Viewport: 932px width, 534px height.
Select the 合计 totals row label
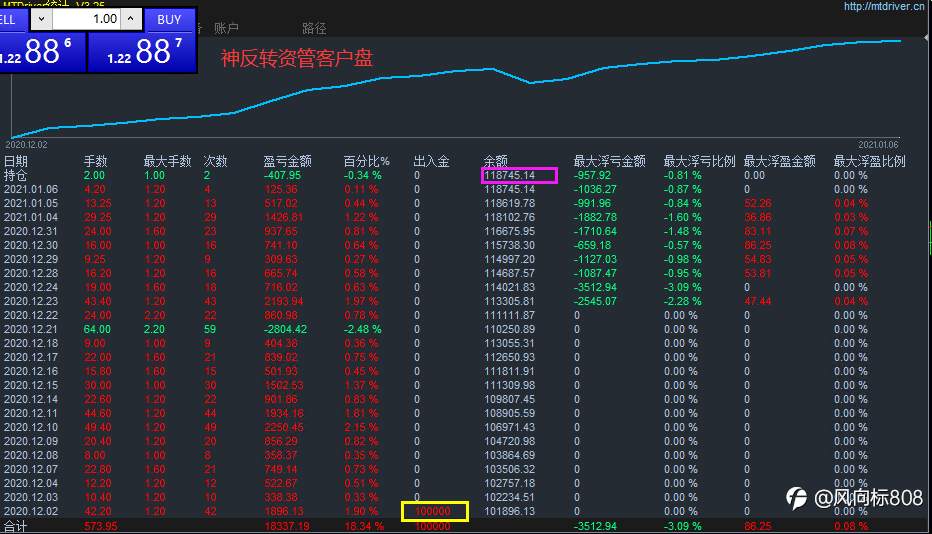(x=15, y=526)
